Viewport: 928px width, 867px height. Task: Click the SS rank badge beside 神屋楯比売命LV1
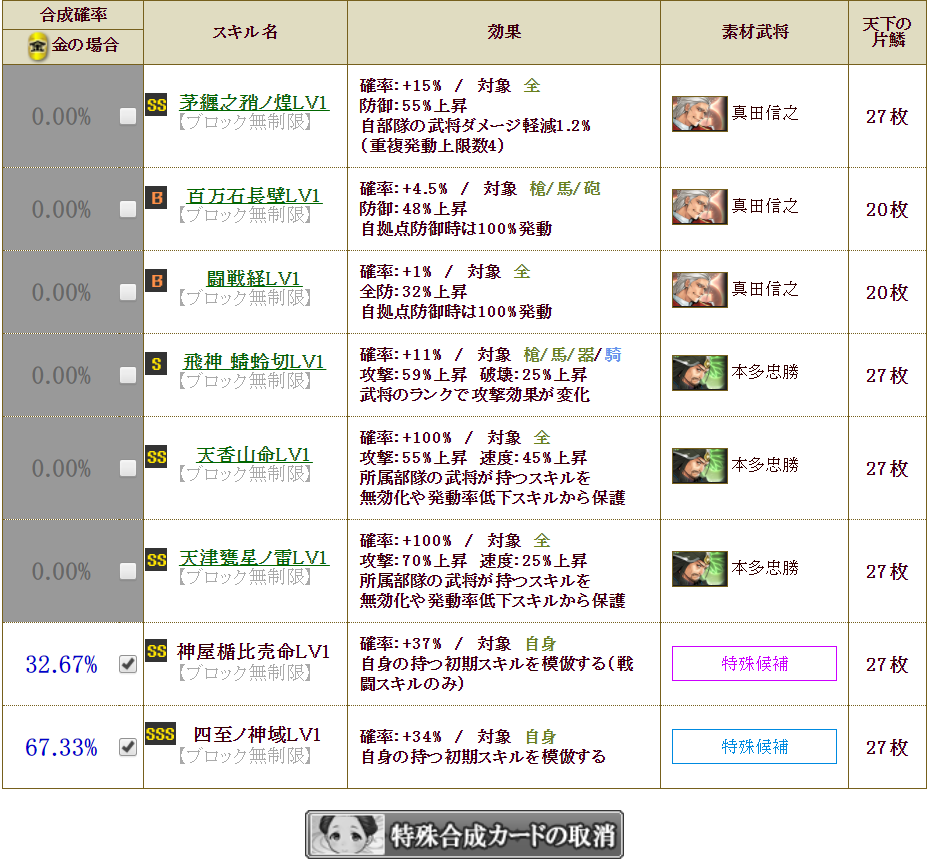pyautogui.click(x=156, y=652)
